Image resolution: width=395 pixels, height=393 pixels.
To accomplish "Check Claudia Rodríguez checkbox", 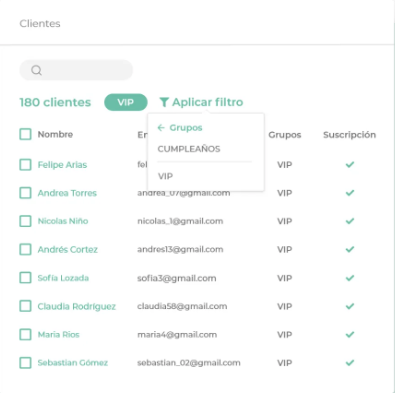I will pyautogui.click(x=25, y=306).
